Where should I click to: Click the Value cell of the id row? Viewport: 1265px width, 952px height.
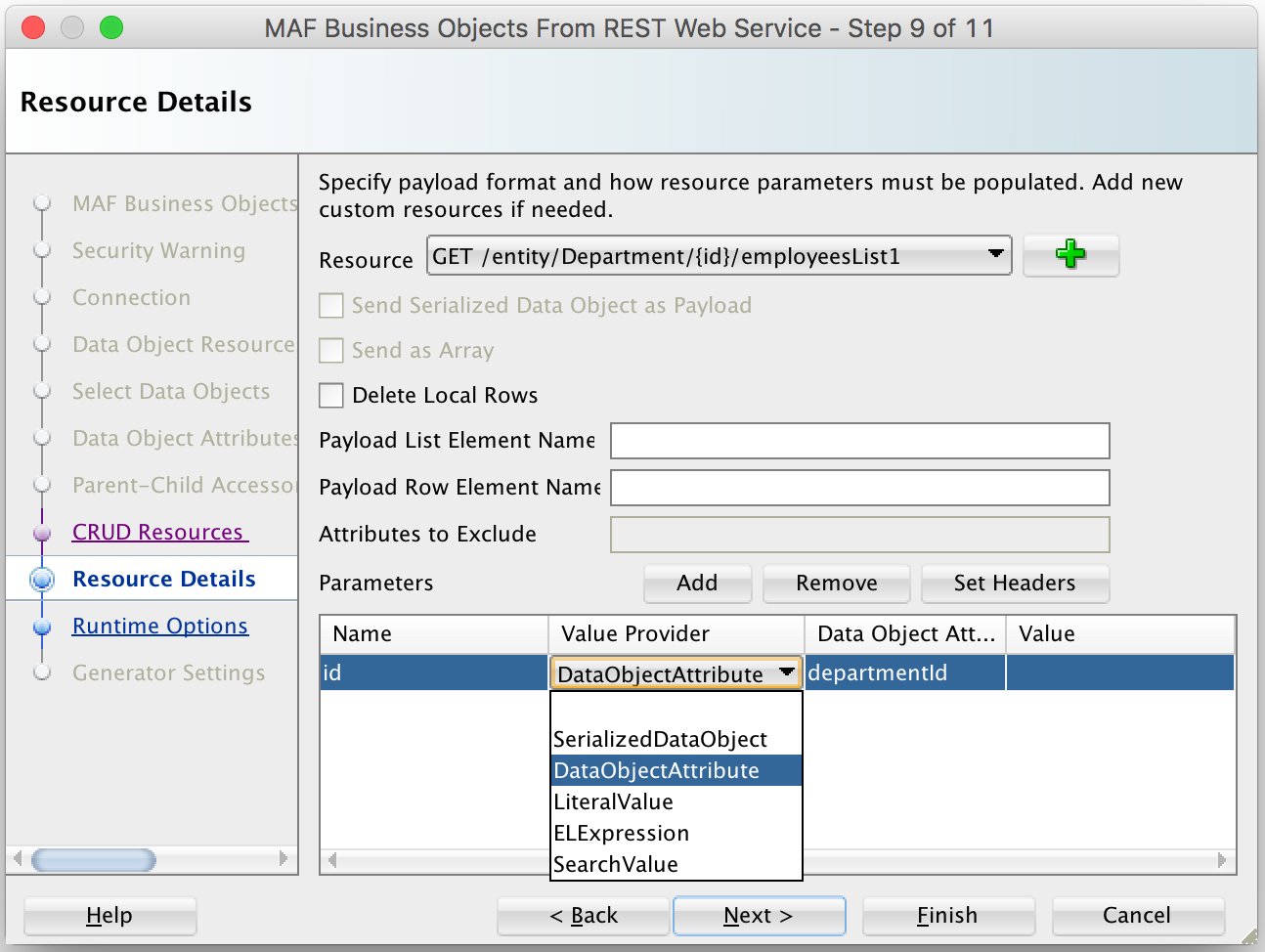1120,673
